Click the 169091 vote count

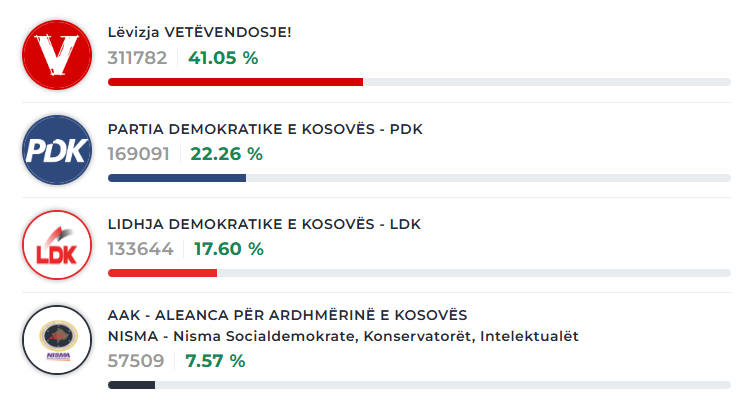click(139, 154)
